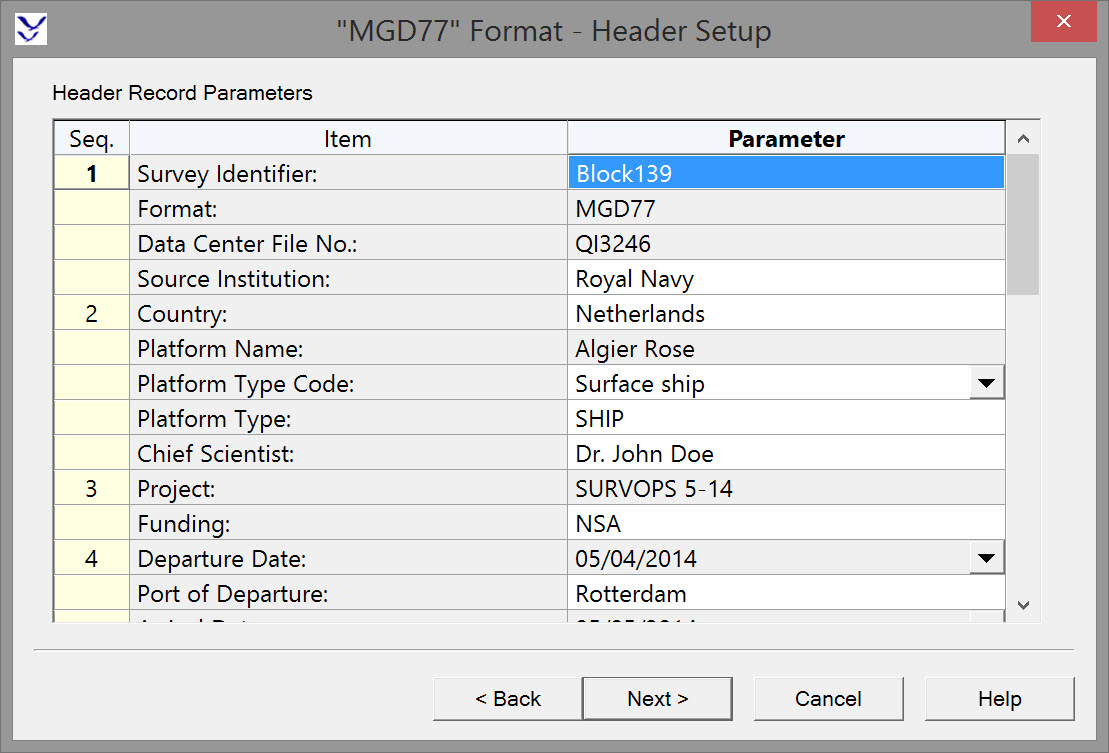
Task: Click scrollbar down arrow in parameter table
Action: click(1022, 604)
